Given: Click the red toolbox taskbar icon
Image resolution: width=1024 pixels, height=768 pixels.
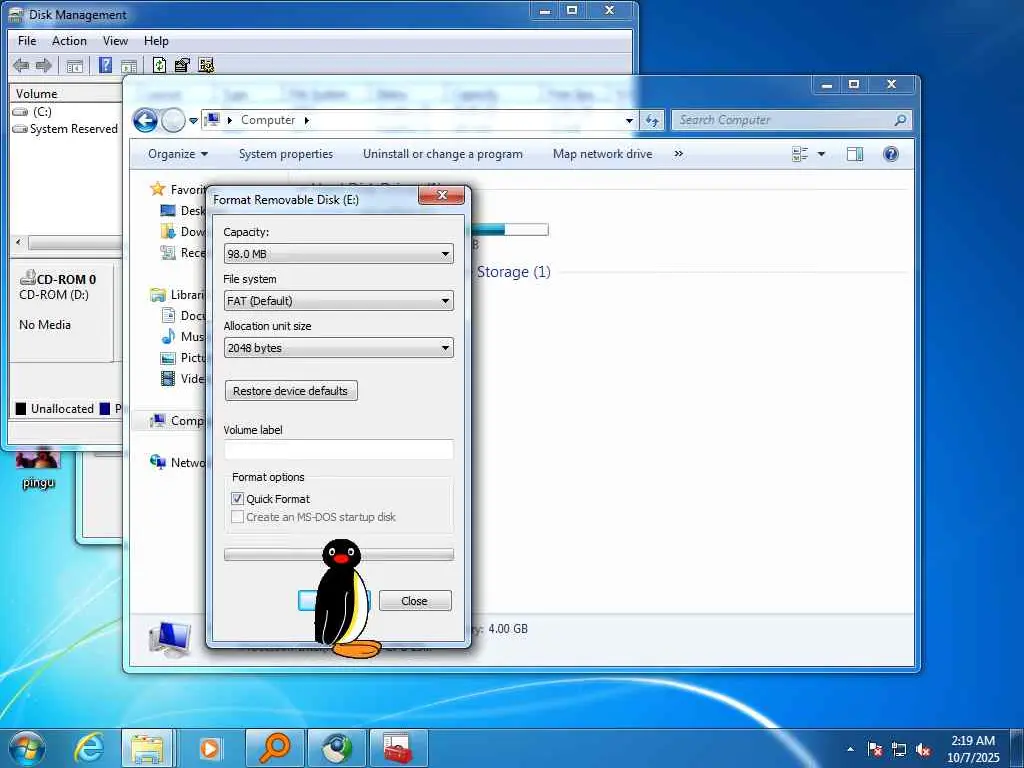Looking at the screenshot, I should pyautogui.click(x=398, y=748).
